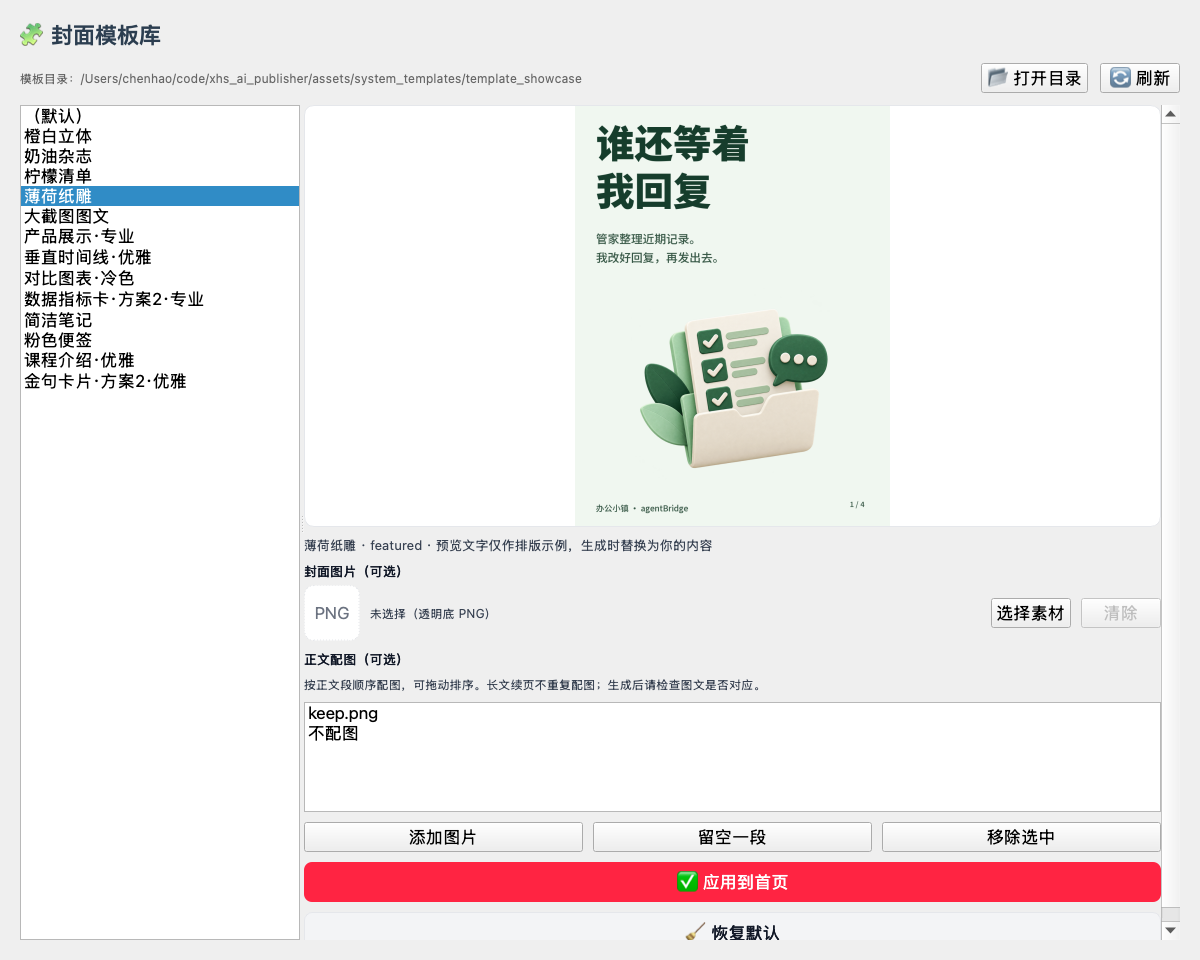
Task: Click the 封面图片（可选） heading
Action: [x=353, y=572]
